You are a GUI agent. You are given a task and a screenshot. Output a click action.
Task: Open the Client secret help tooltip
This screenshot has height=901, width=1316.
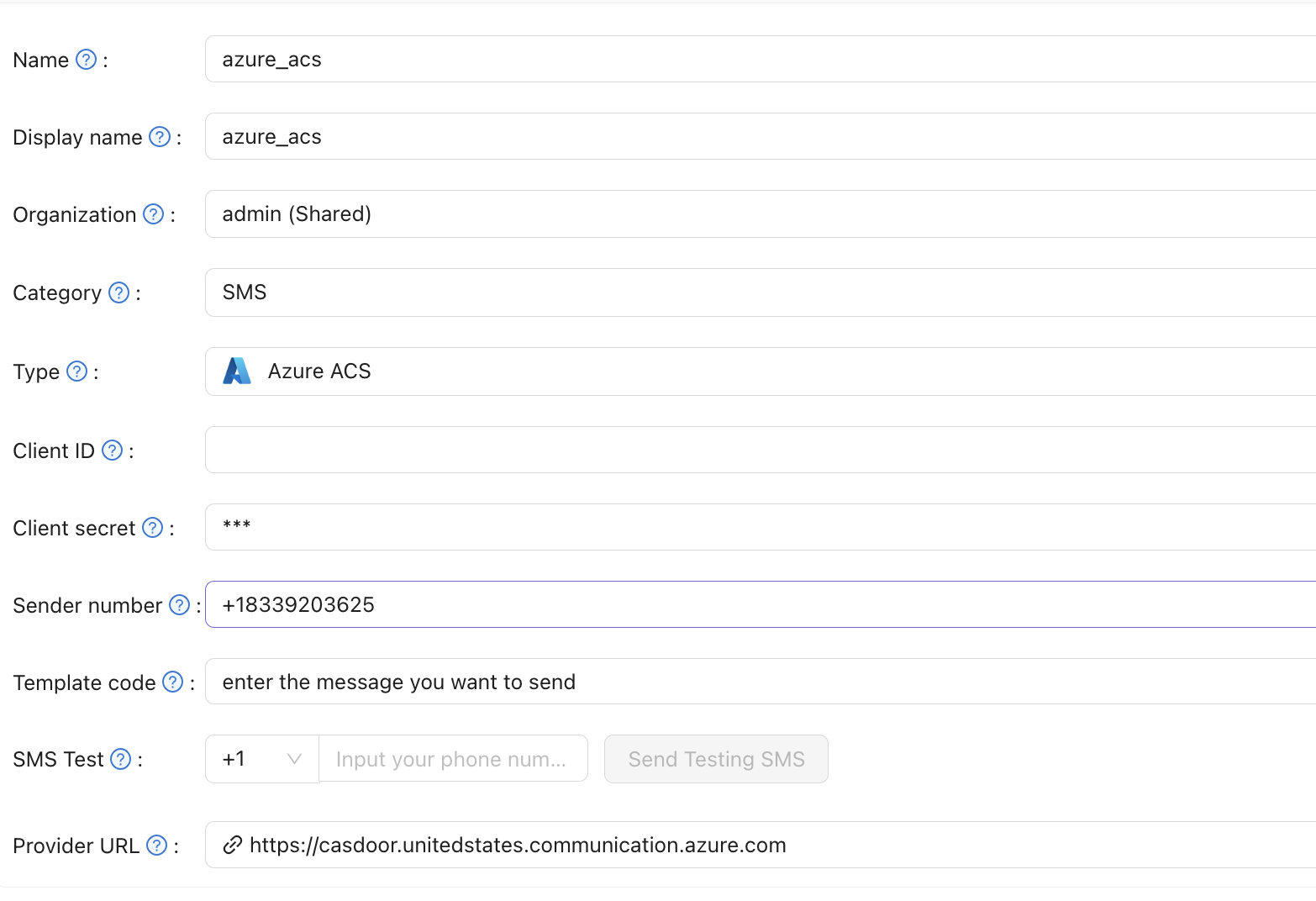(152, 527)
